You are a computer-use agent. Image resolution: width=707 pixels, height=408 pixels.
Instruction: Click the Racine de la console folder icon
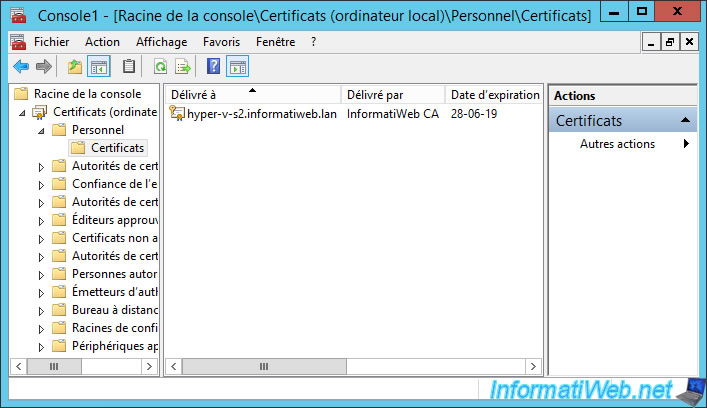point(21,94)
